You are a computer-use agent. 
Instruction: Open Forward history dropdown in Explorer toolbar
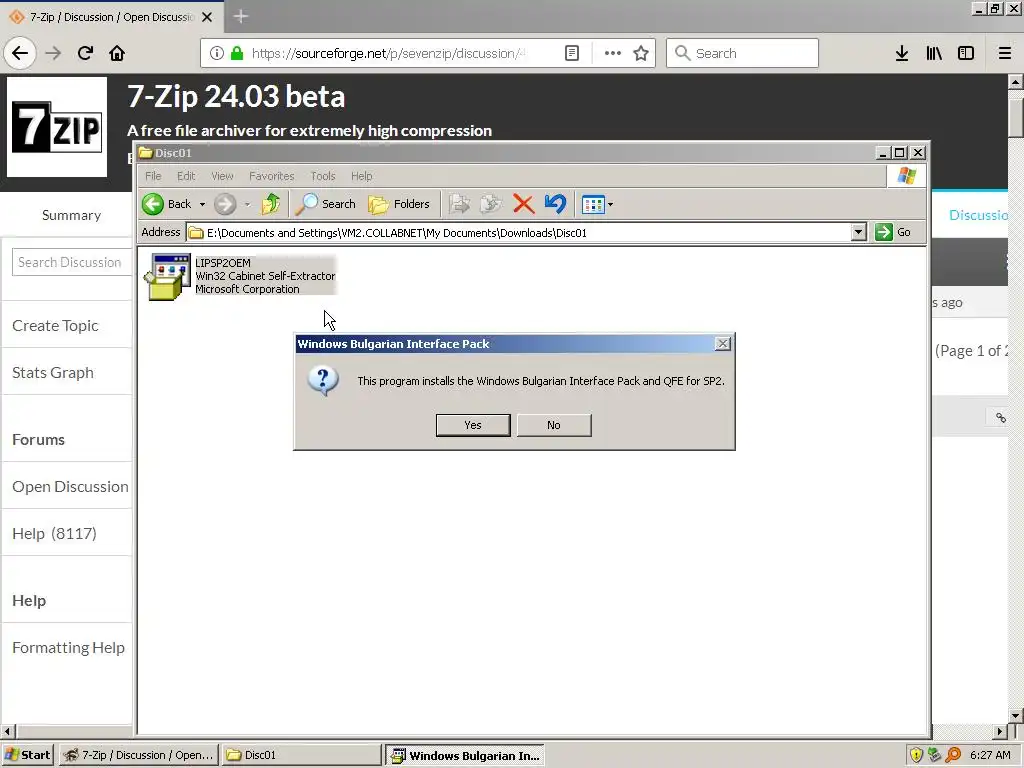point(248,204)
